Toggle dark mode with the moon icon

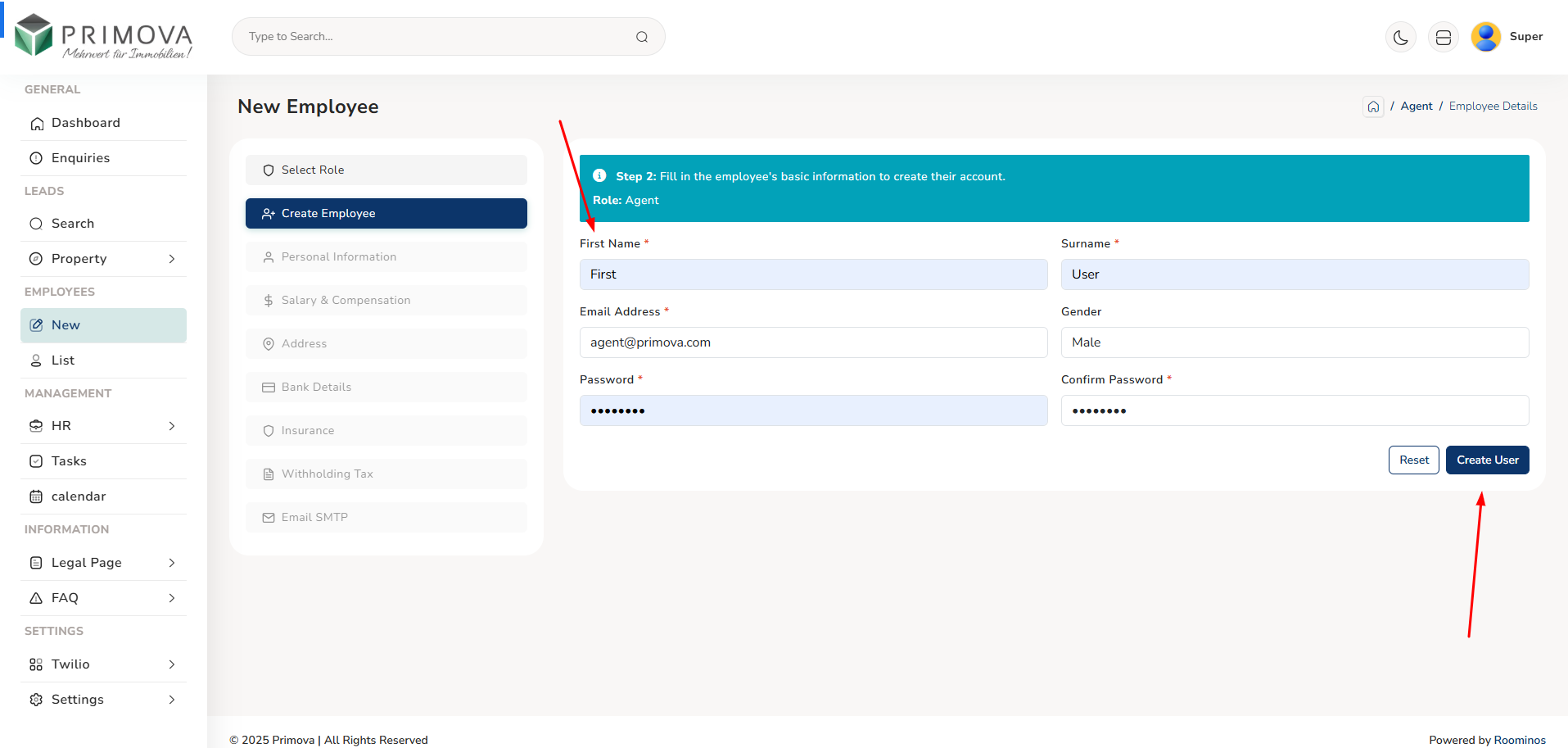pos(1400,37)
